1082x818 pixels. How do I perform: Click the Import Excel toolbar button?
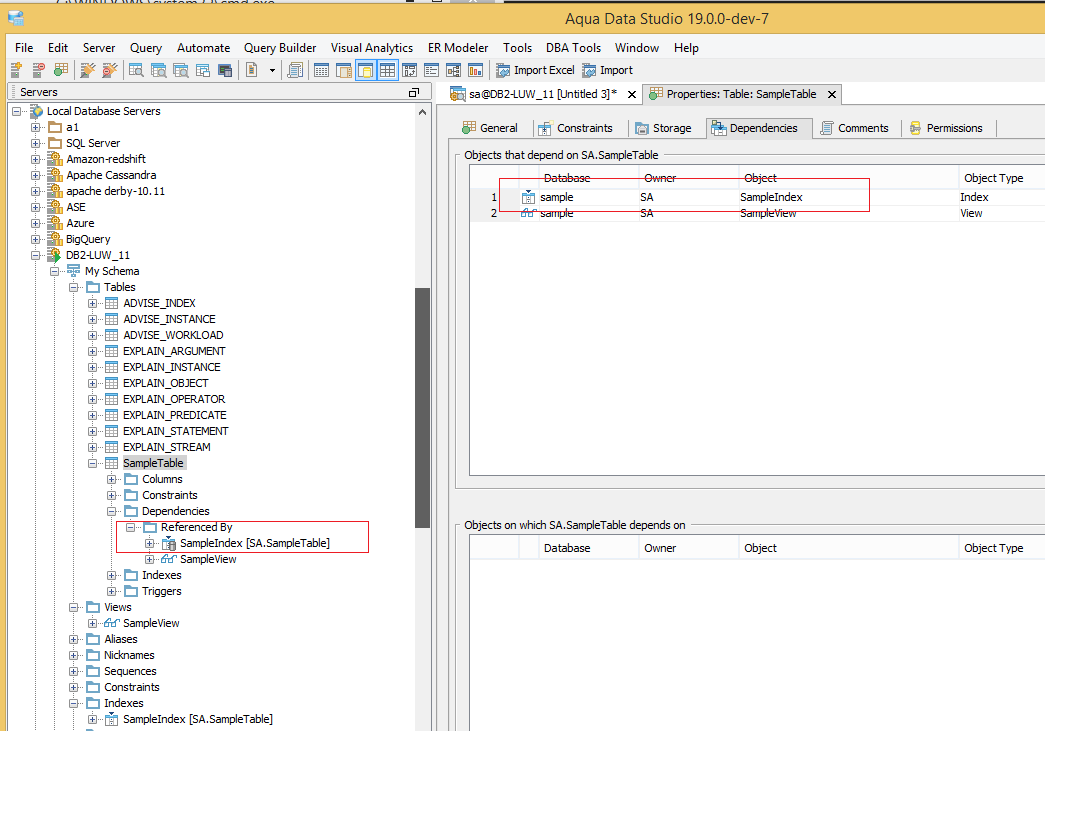coord(535,70)
